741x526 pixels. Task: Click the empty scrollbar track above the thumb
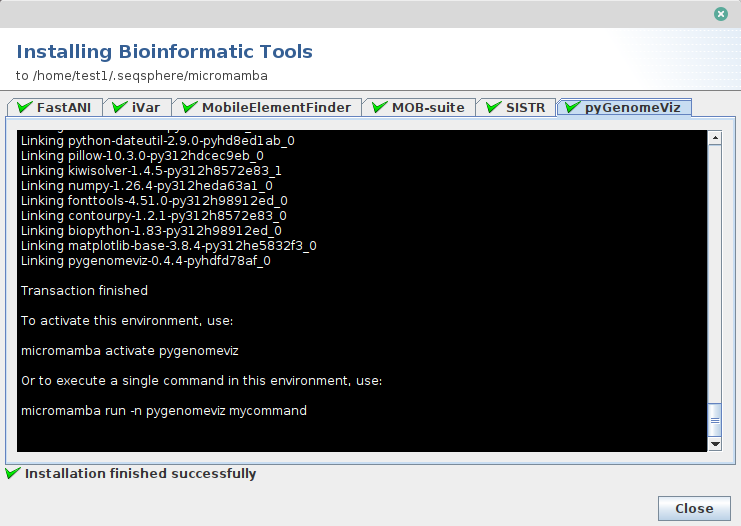pyautogui.click(x=715, y=270)
